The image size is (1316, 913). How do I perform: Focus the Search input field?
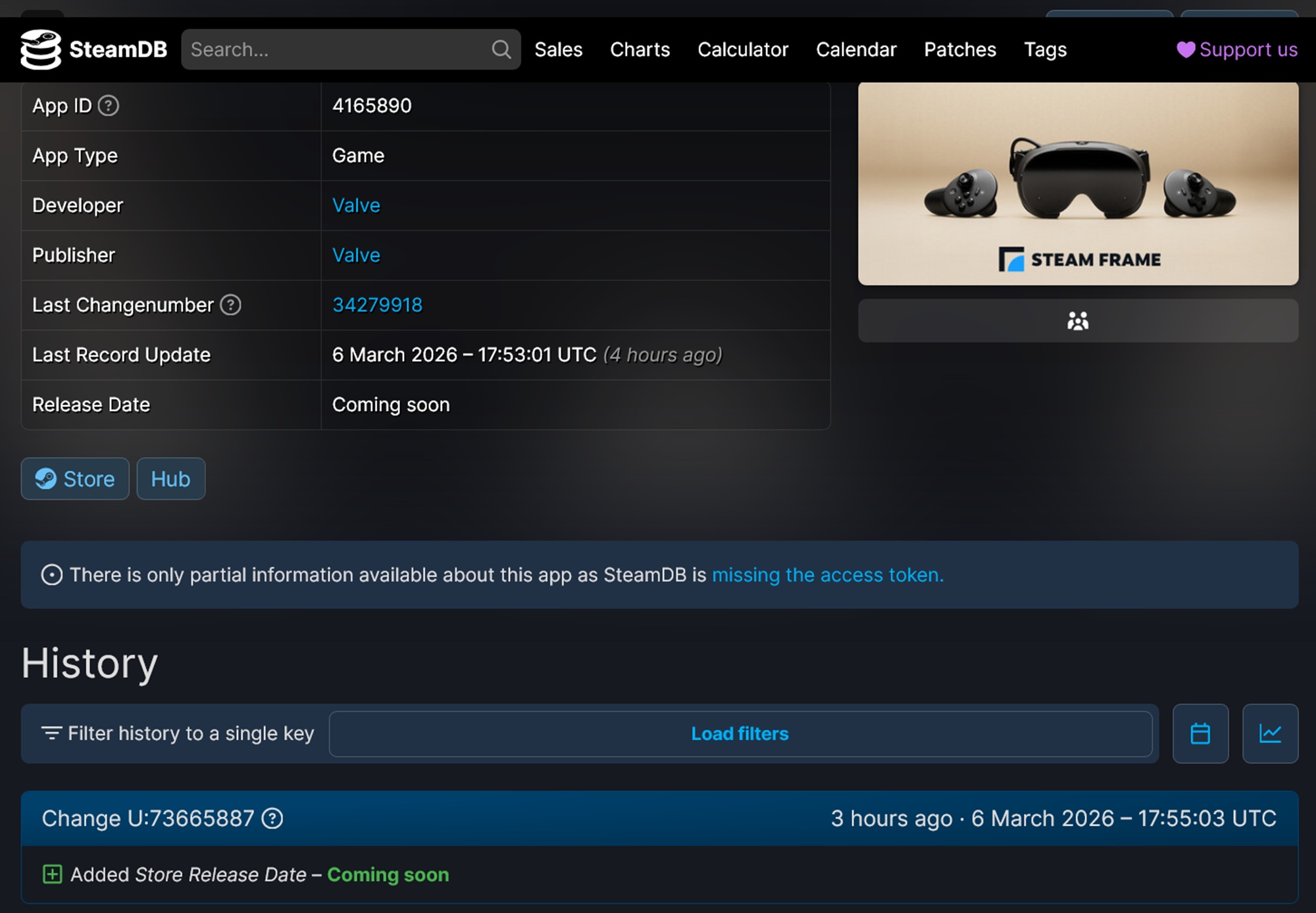pos(336,49)
